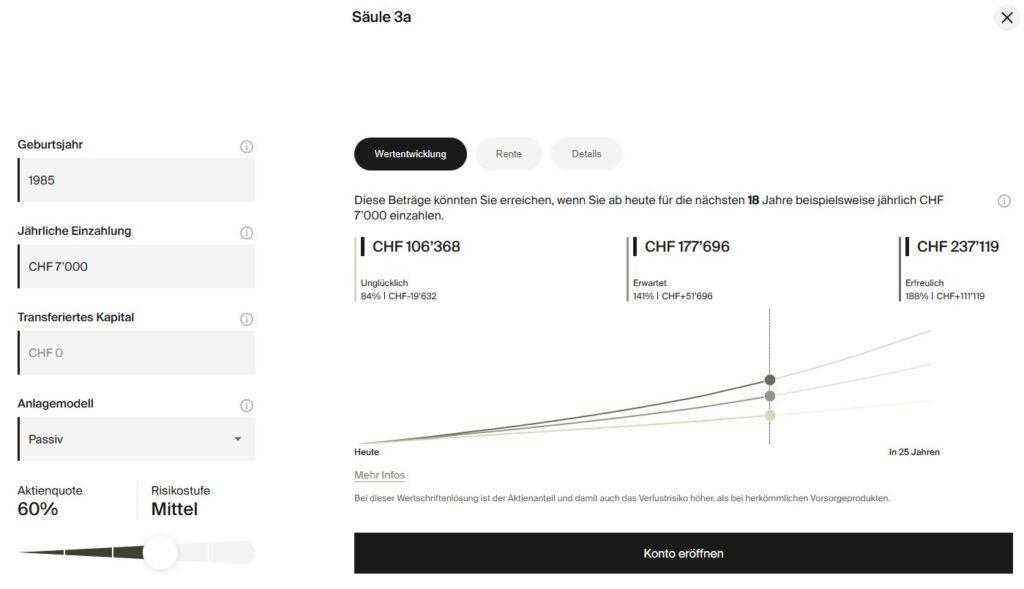Edit the Jährliche Einzahlung amount field
The width and height of the screenshot is (1024, 589).
[137, 267]
